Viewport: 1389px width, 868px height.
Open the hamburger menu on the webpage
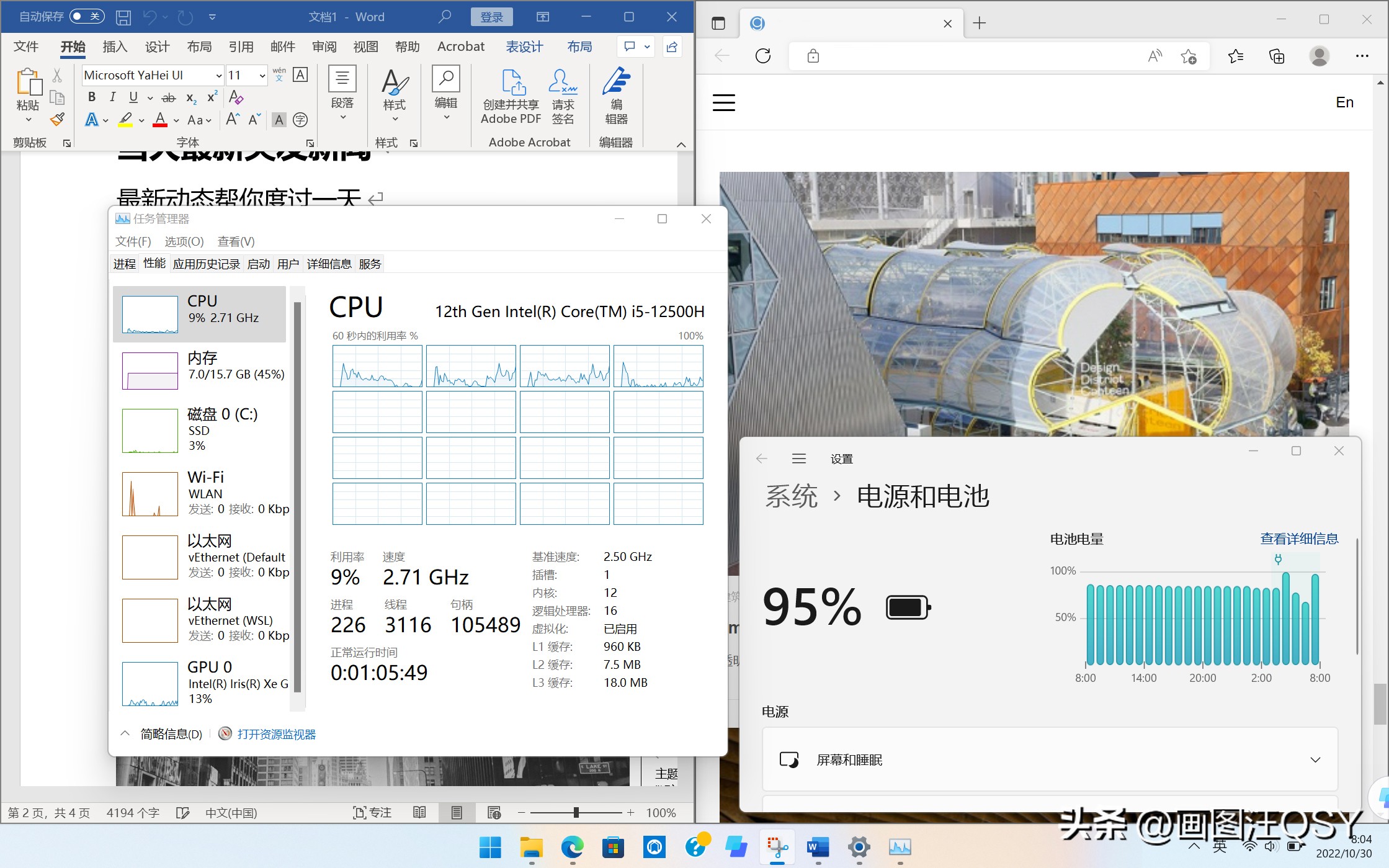click(x=724, y=102)
